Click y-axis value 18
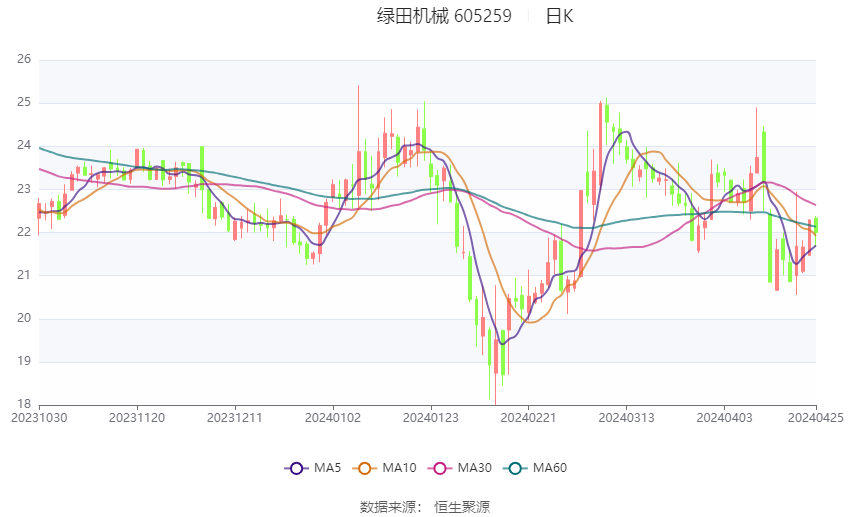The image size is (850, 517). coord(24,404)
